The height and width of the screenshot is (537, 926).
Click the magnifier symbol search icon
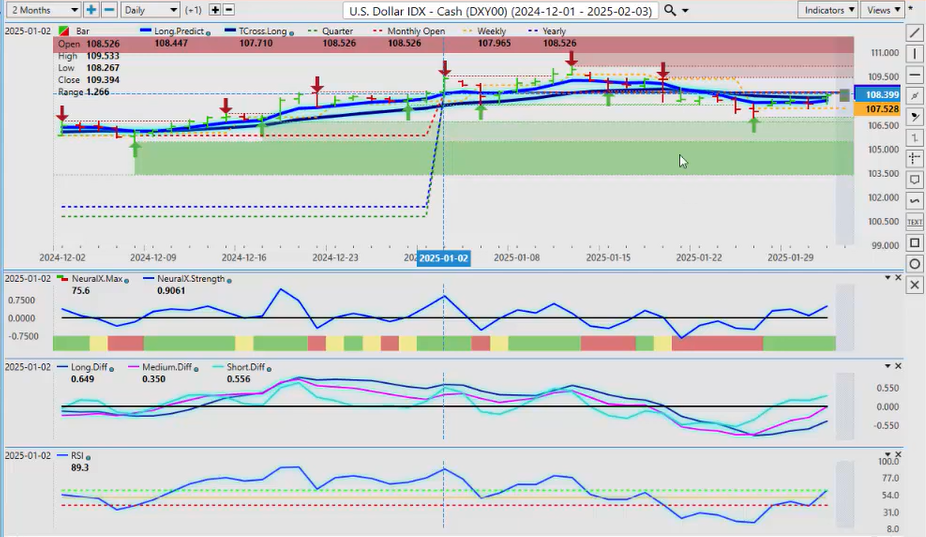(x=671, y=10)
